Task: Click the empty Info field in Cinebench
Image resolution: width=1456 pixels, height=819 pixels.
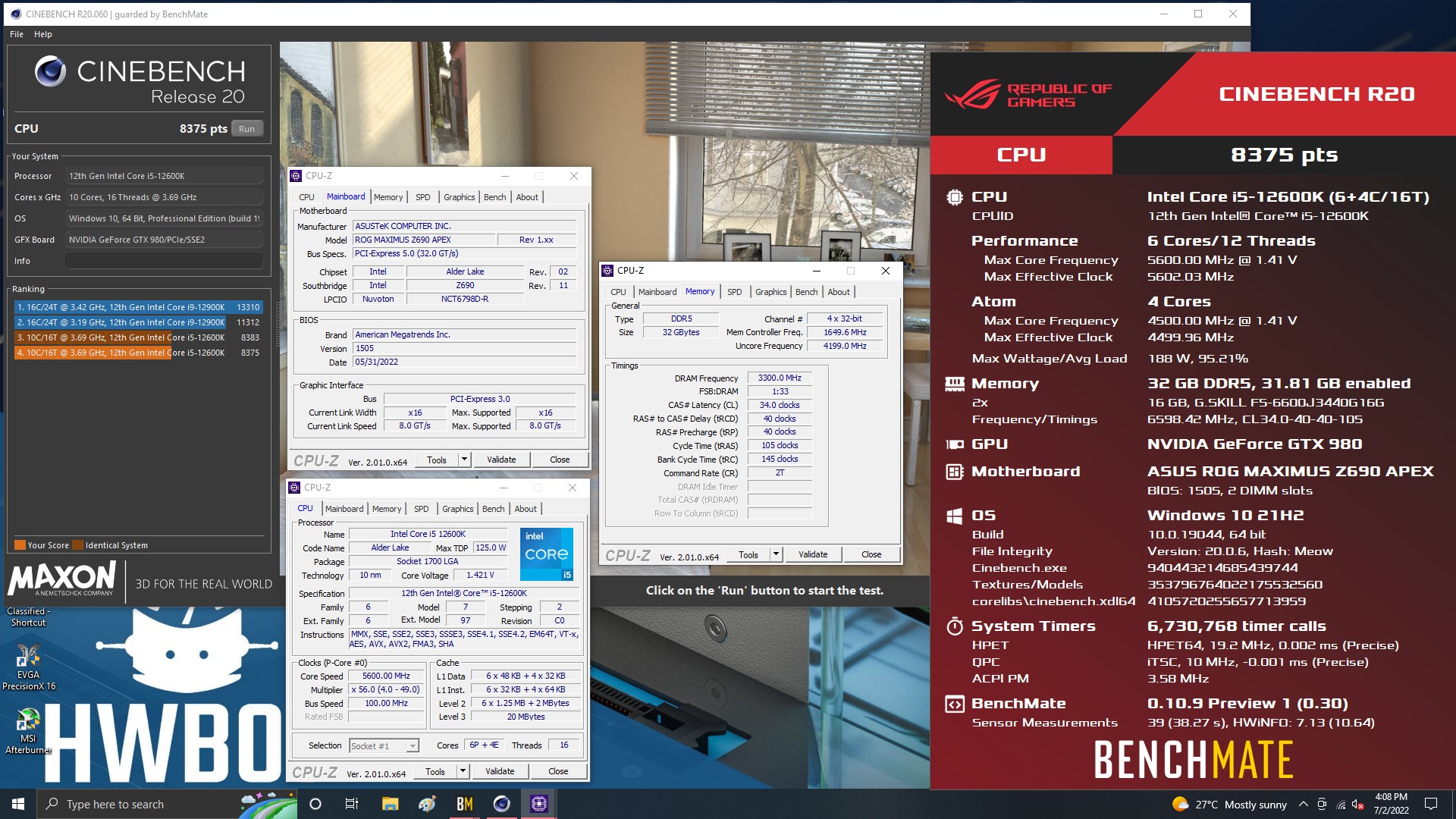Action: [x=164, y=261]
